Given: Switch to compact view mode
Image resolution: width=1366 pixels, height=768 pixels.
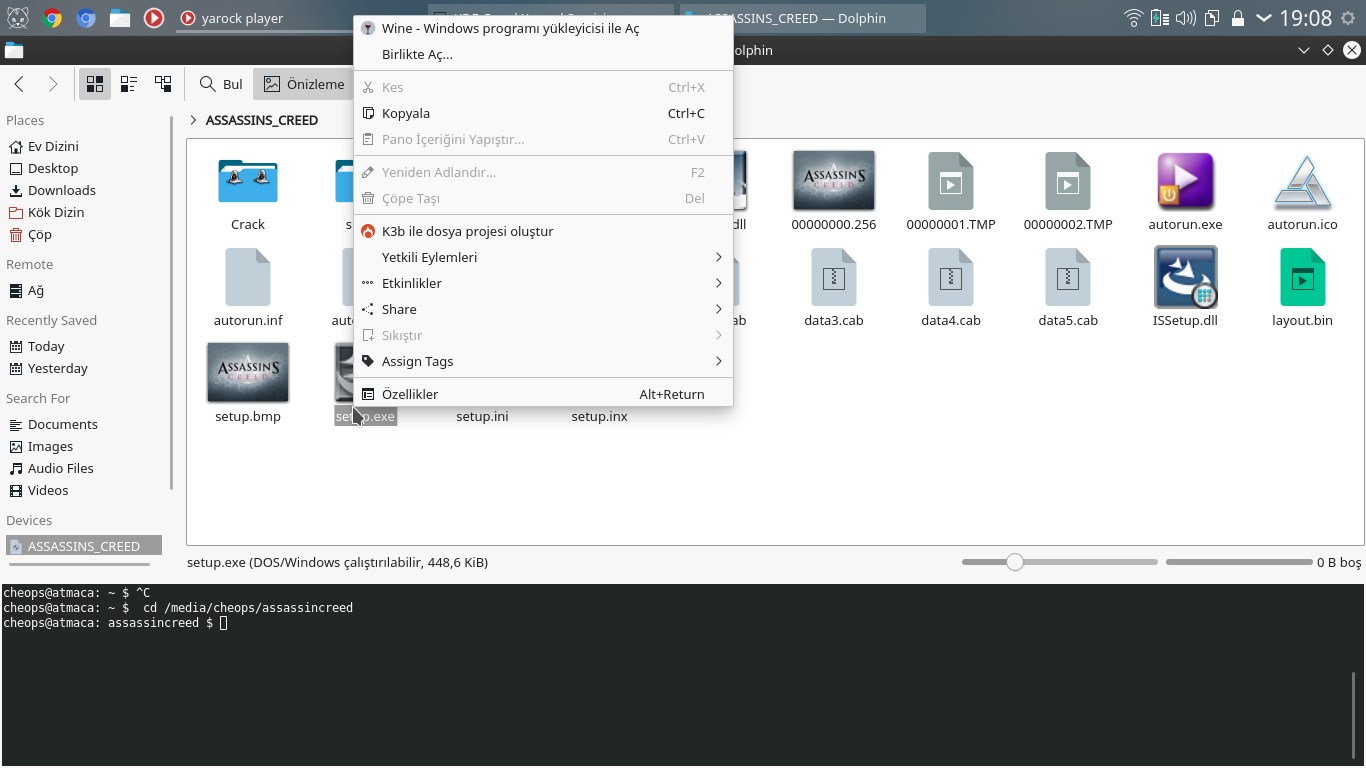Looking at the screenshot, I should pos(129,84).
